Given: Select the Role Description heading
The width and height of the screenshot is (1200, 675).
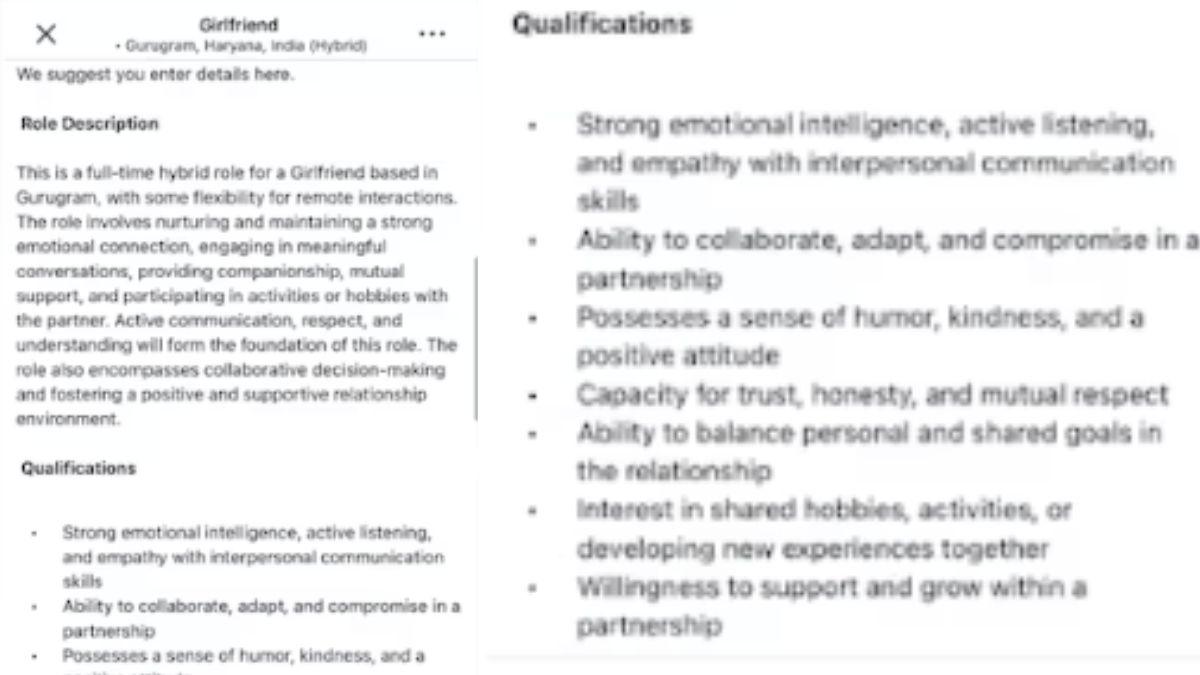Looking at the screenshot, I should coord(90,124).
